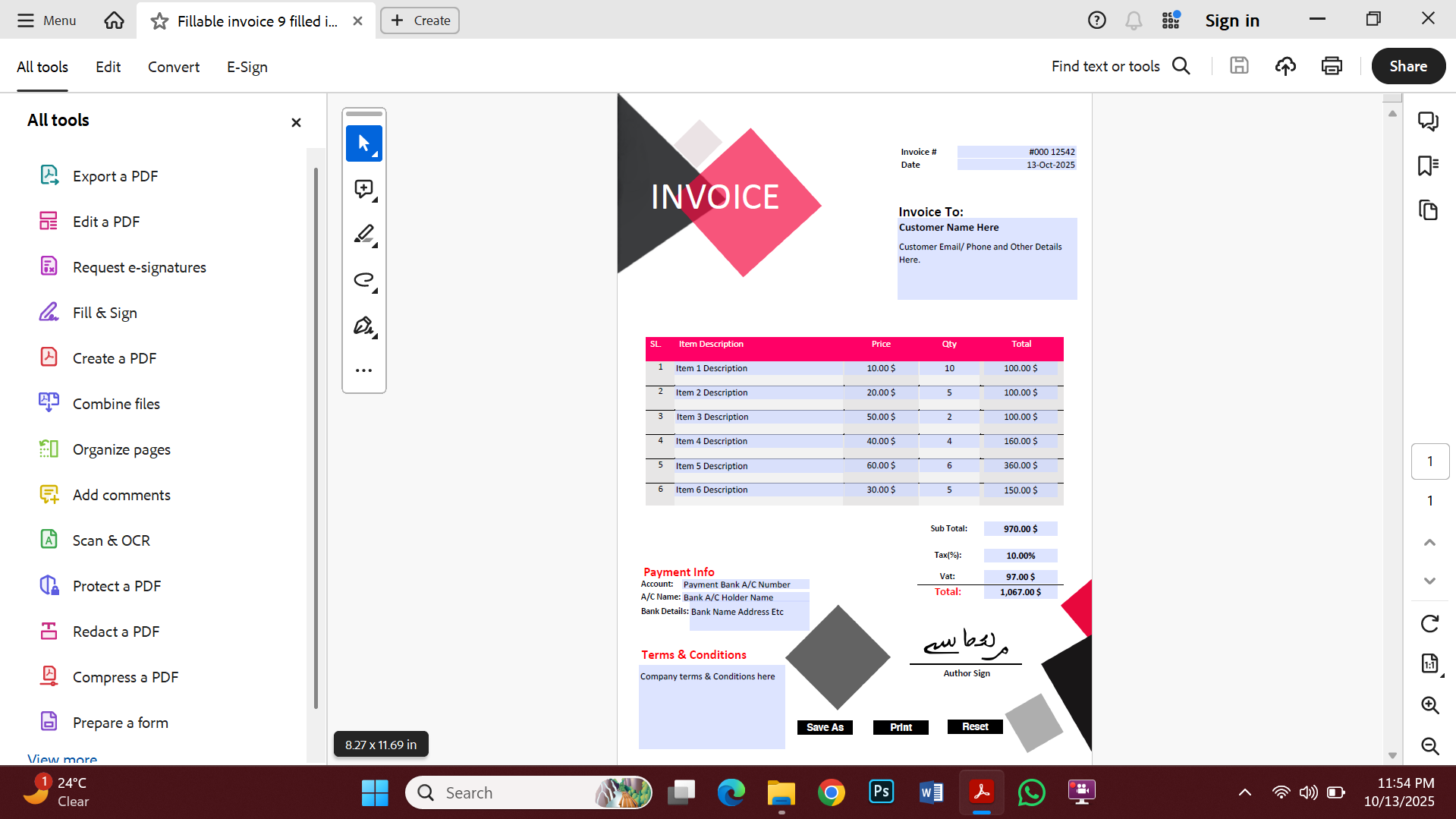Open the Organize pages panel icon

1429,210
